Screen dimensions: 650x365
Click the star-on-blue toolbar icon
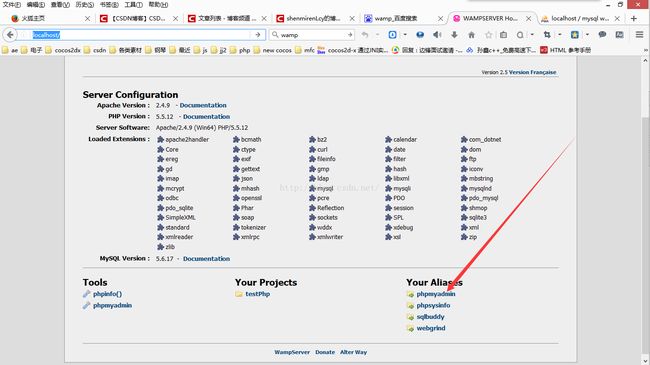(x=575, y=35)
